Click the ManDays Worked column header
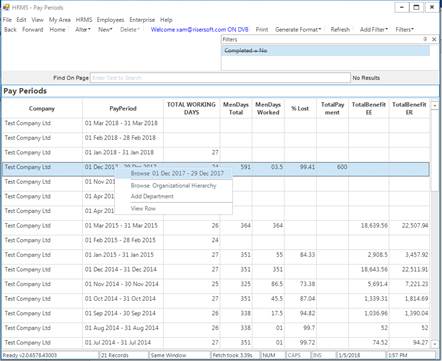Image resolution: width=442 pixels, height=361 pixels. point(268,109)
